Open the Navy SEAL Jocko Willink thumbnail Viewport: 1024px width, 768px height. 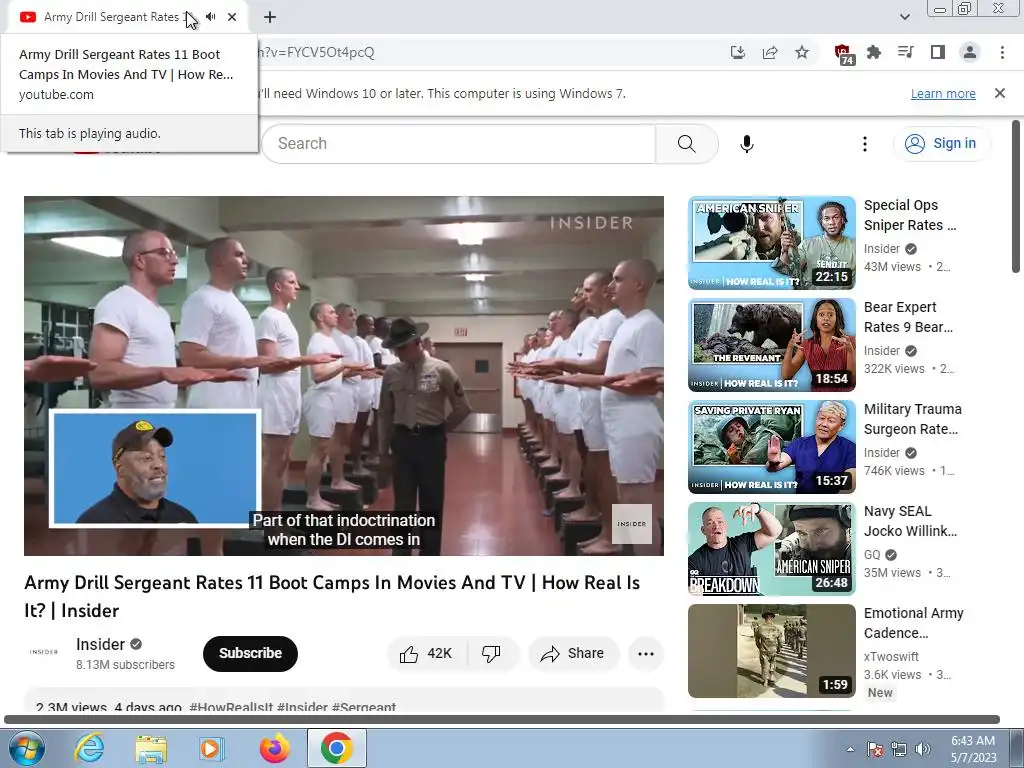[x=771, y=549]
